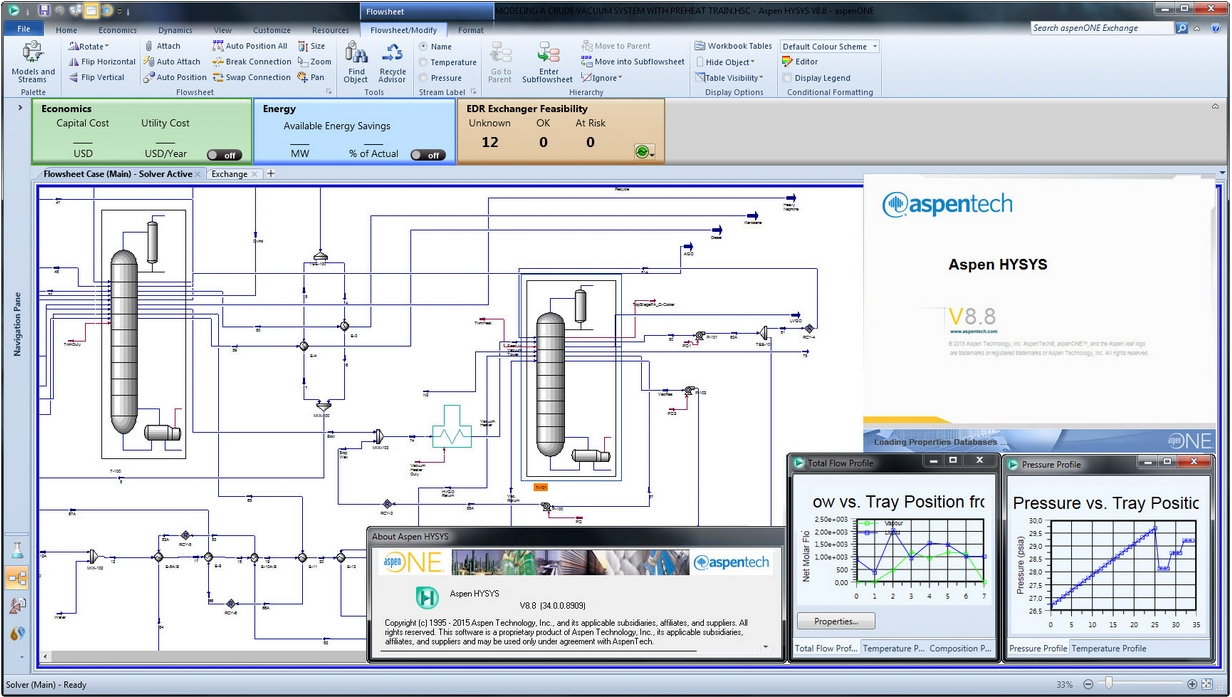Open the Recycle Advisor
Image resolution: width=1232 pixels, height=697 pixels.
tap(393, 62)
